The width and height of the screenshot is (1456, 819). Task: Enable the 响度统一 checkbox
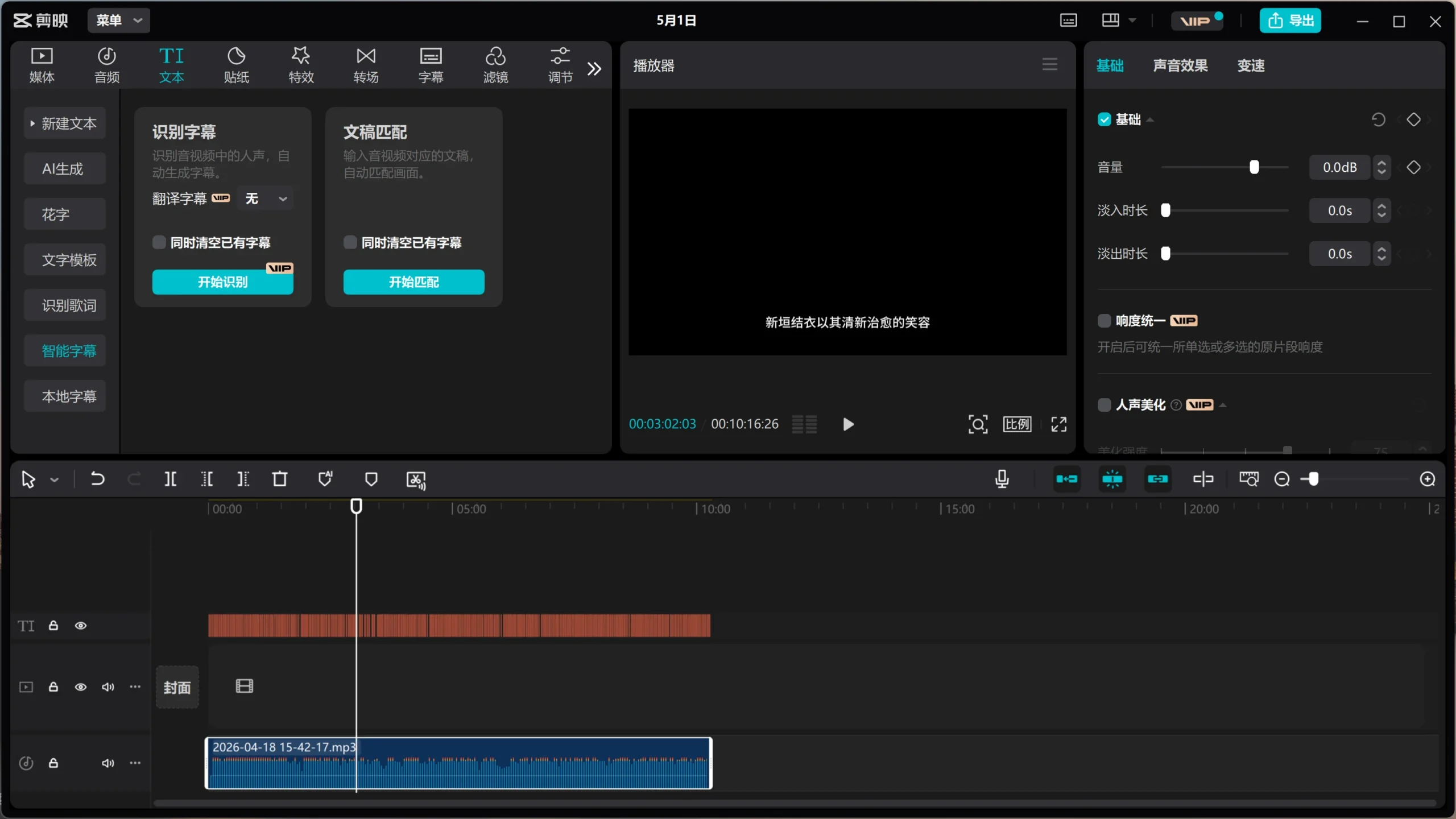(x=1105, y=321)
